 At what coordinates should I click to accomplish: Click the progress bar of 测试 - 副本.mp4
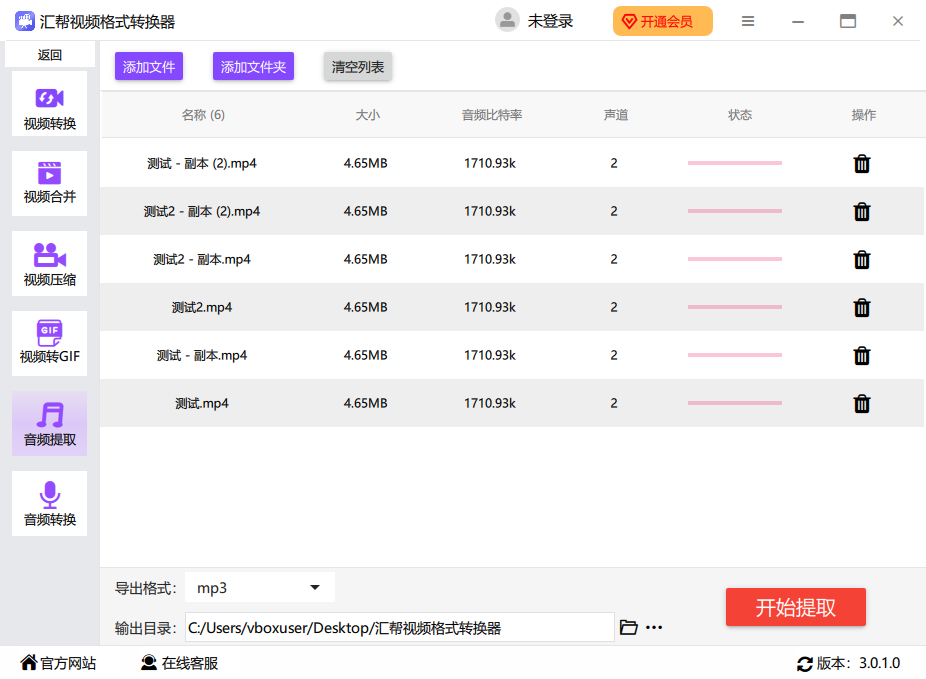click(735, 355)
